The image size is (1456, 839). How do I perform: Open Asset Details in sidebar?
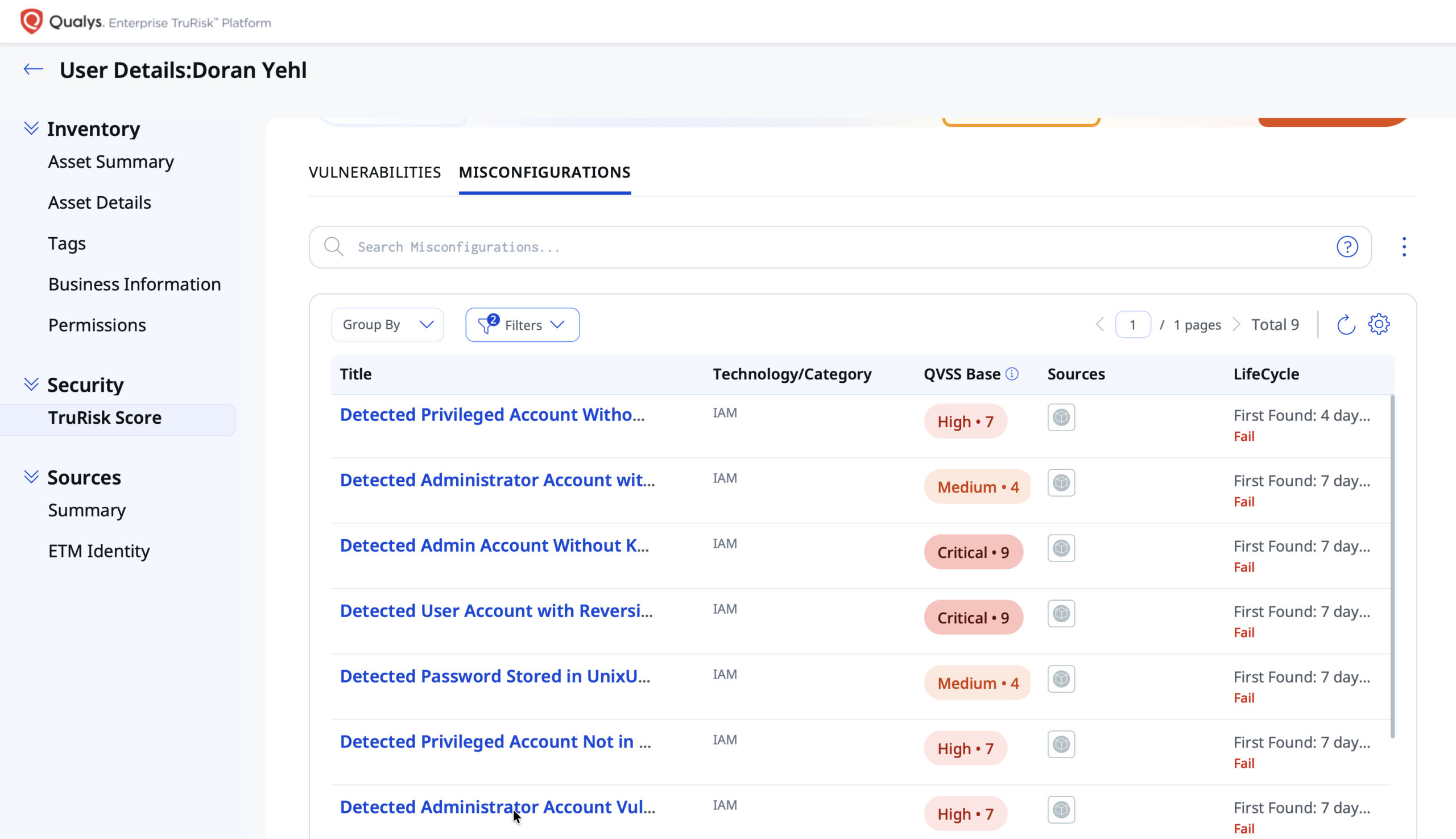click(99, 202)
